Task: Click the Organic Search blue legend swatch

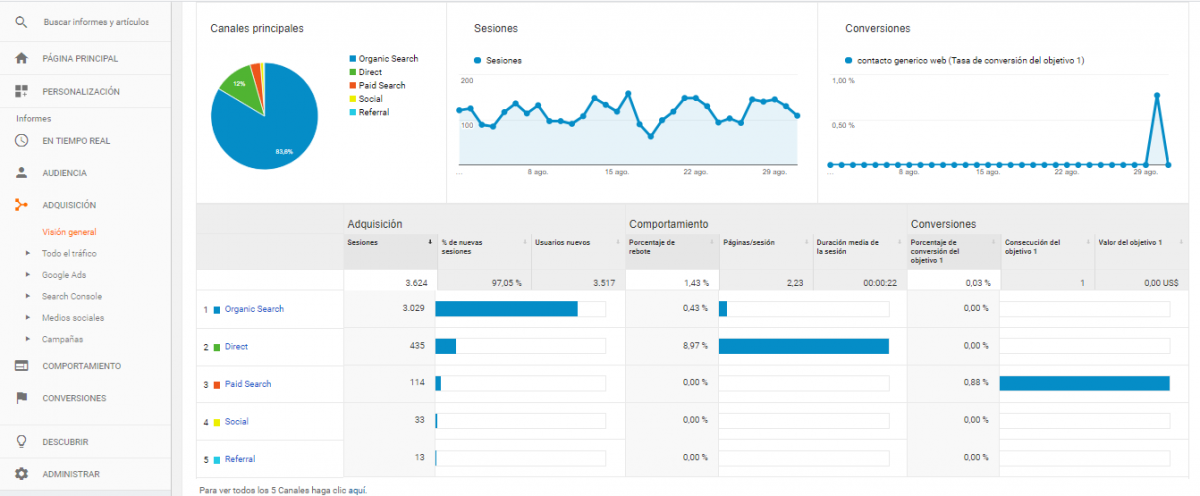Action: pyautogui.click(x=352, y=59)
